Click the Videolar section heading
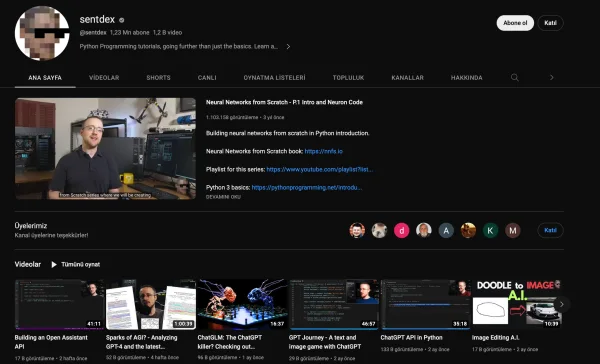The width and height of the screenshot is (600, 364). (x=28, y=264)
